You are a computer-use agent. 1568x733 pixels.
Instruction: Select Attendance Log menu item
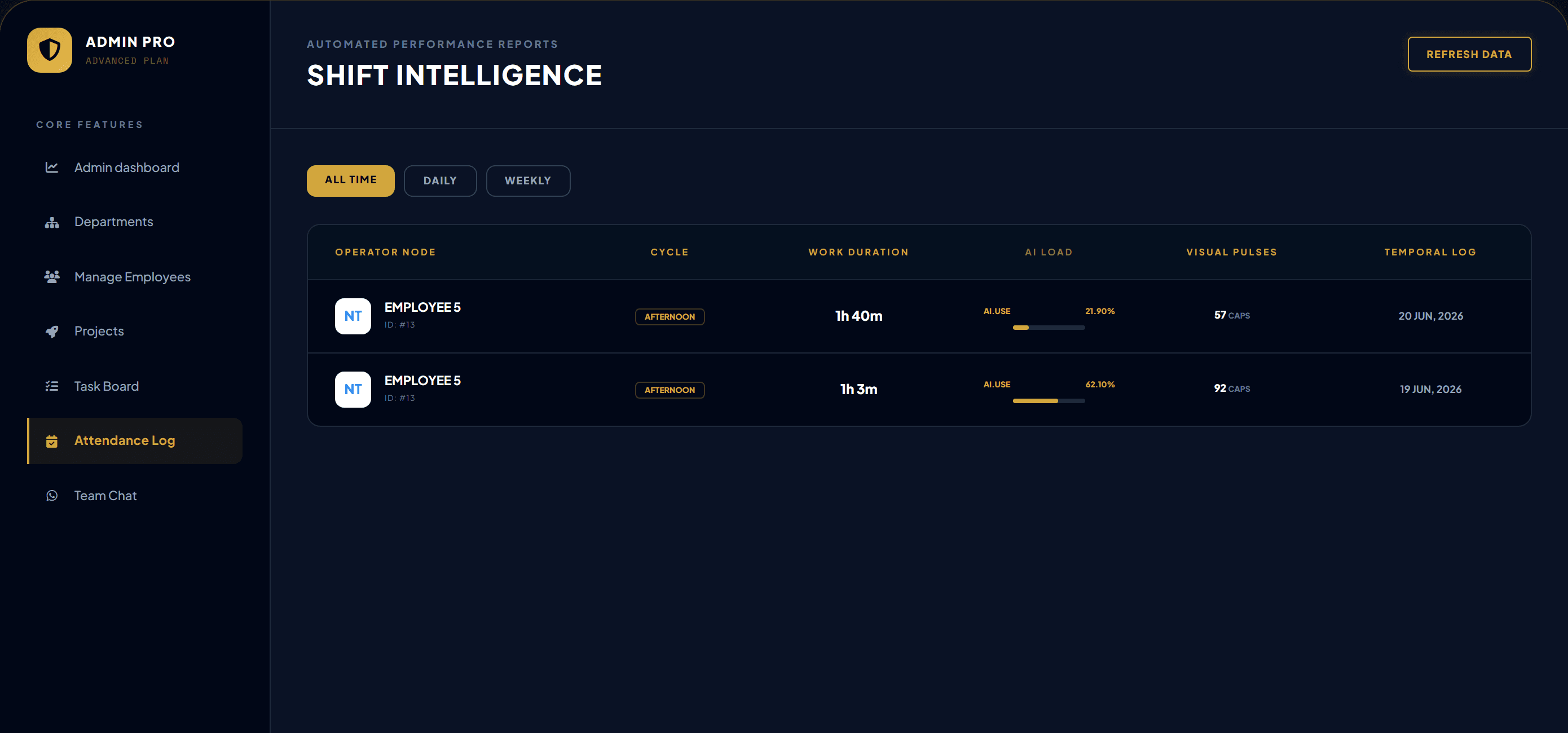tap(135, 441)
